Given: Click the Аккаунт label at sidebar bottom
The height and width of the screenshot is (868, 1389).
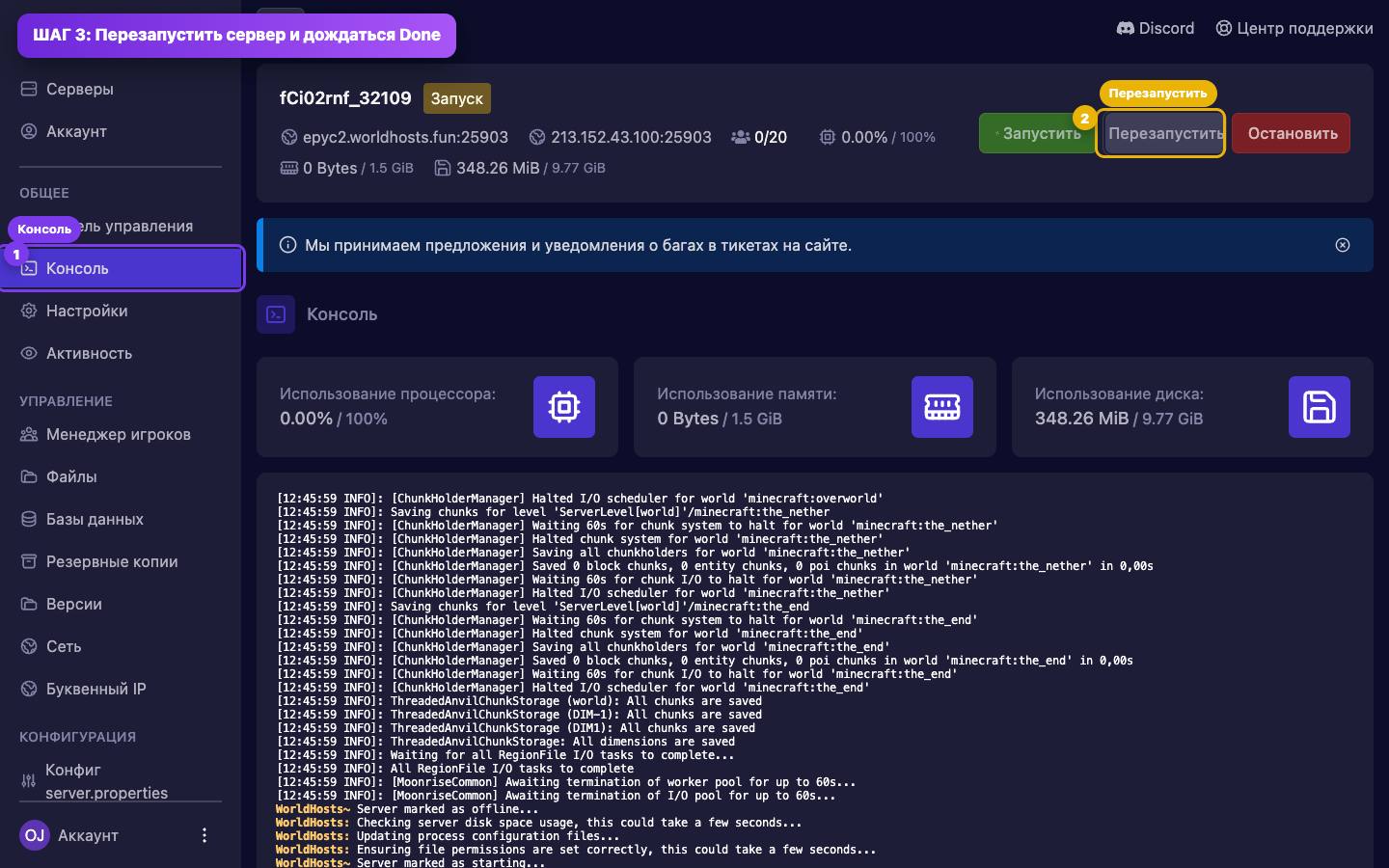Looking at the screenshot, I should [88, 835].
